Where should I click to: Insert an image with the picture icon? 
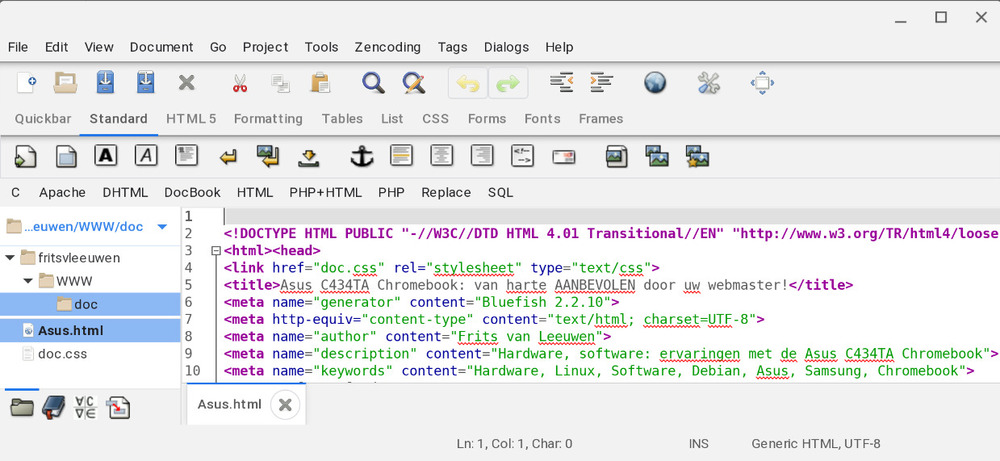tap(616, 156)
